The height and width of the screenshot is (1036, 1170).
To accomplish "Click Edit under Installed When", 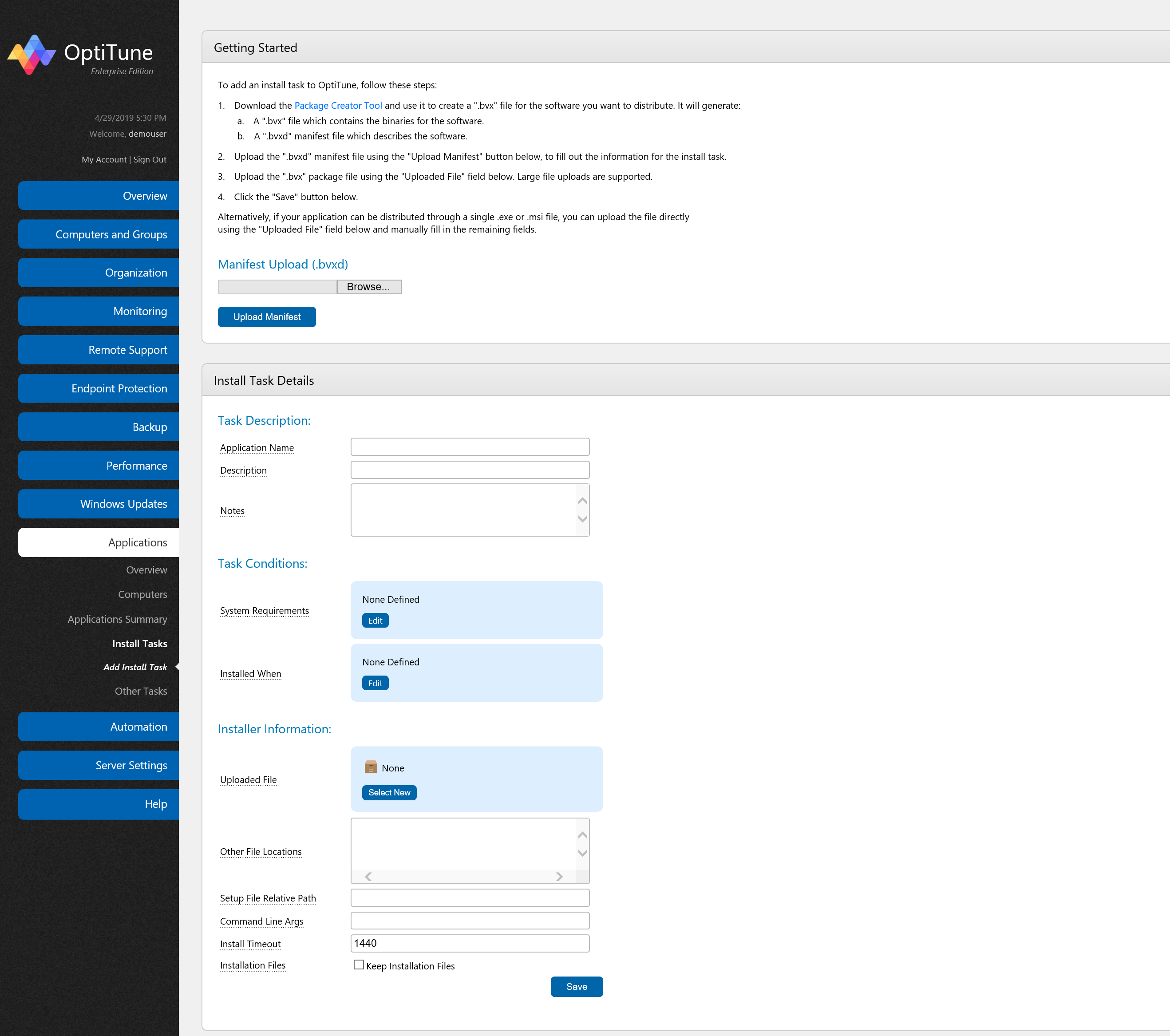I will pyautogui.click(x=375, y=682).
